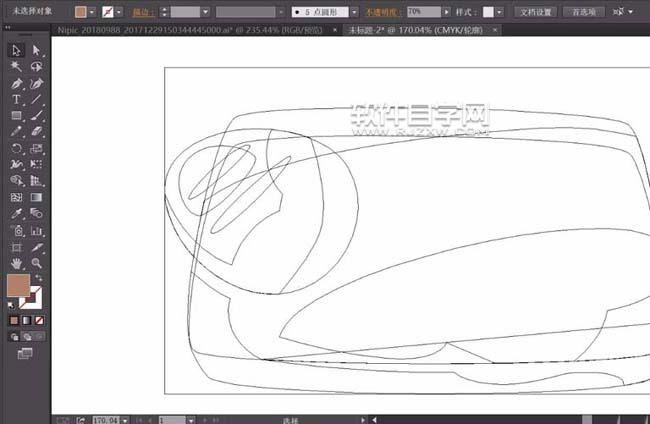Screen dimensions: 650x424
Task: Select the Mesh tool
Action: tap(16, 197)
